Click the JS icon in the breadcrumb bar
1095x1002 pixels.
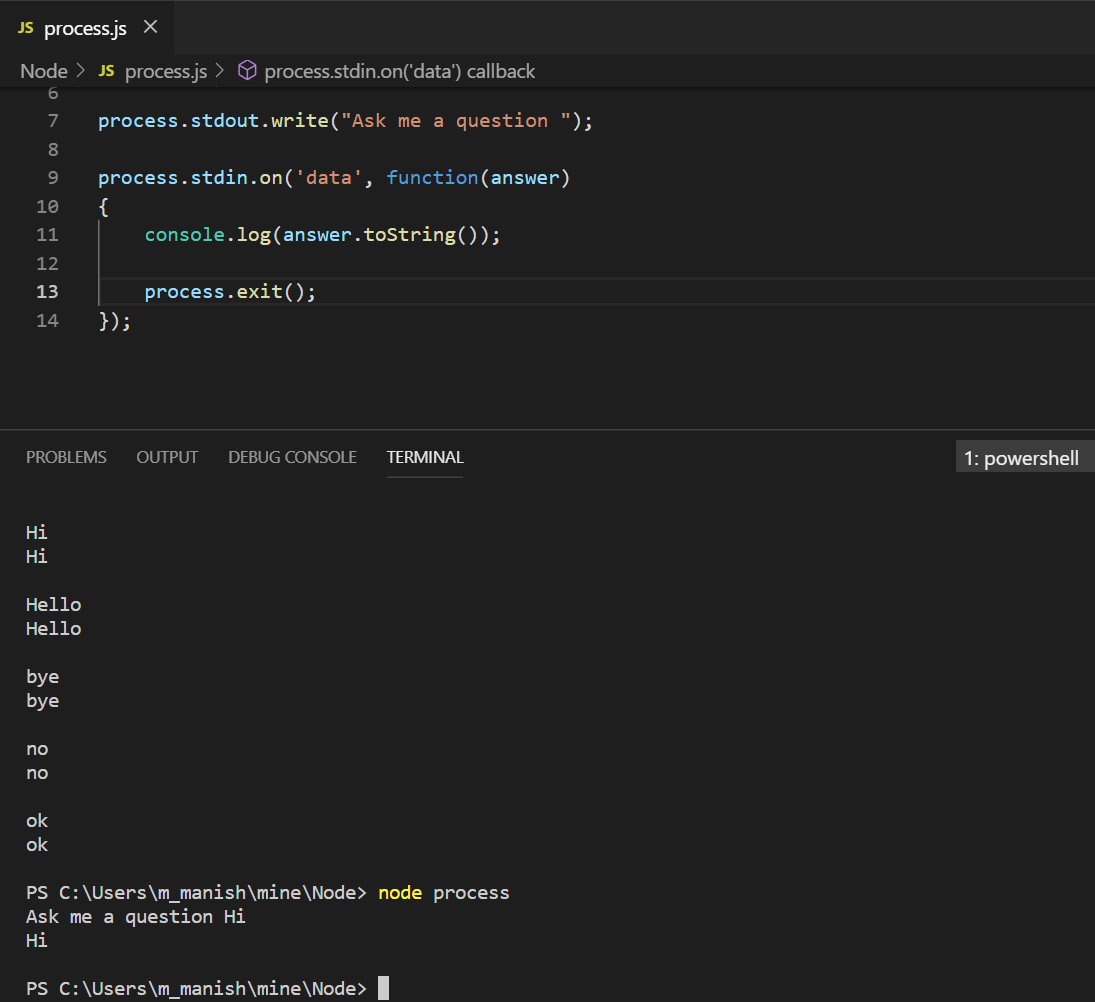pyautogui.click(x=106, y=71)
